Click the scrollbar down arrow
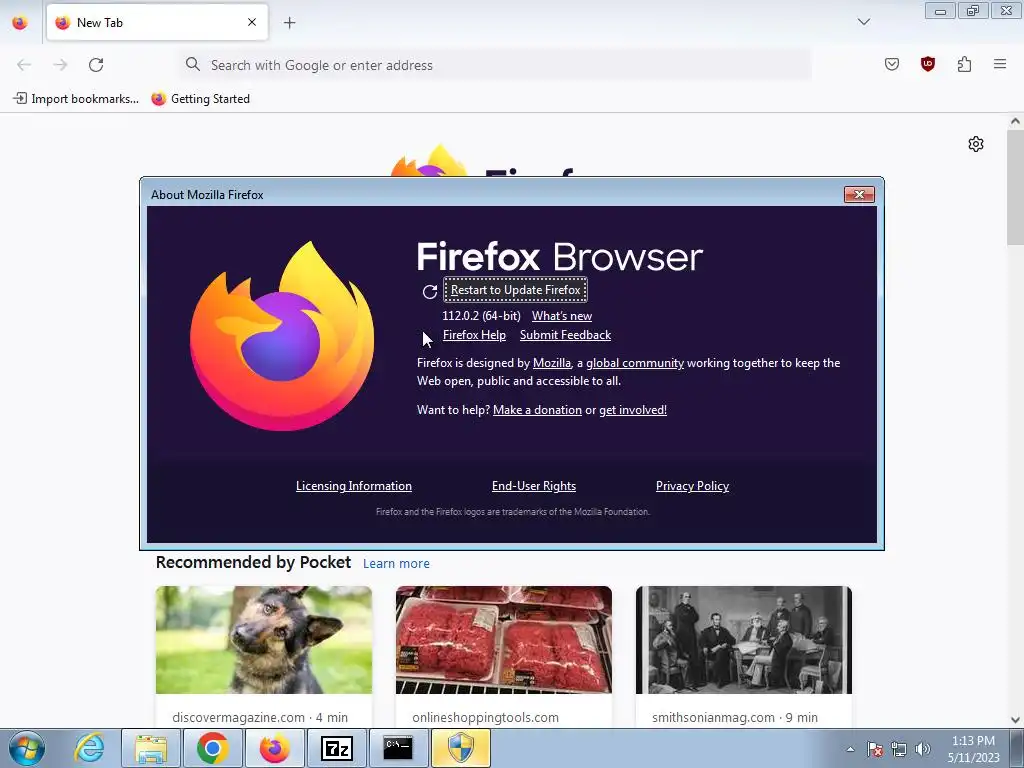 point(1015,720)
